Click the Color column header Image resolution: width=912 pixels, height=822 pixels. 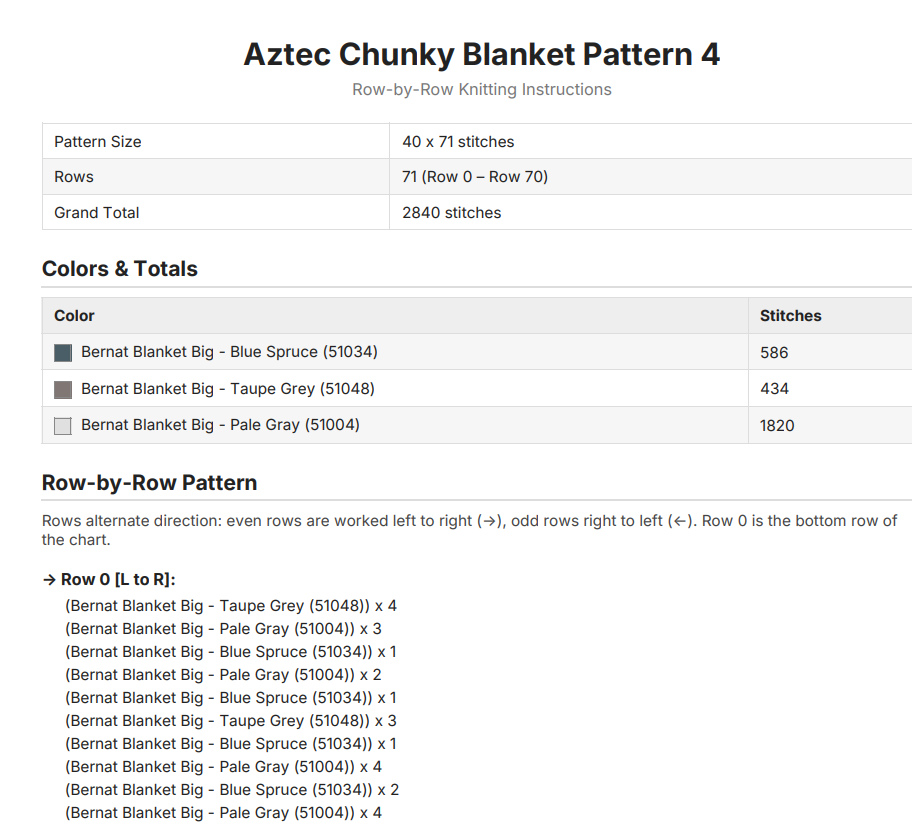click(x=395, y=315)
